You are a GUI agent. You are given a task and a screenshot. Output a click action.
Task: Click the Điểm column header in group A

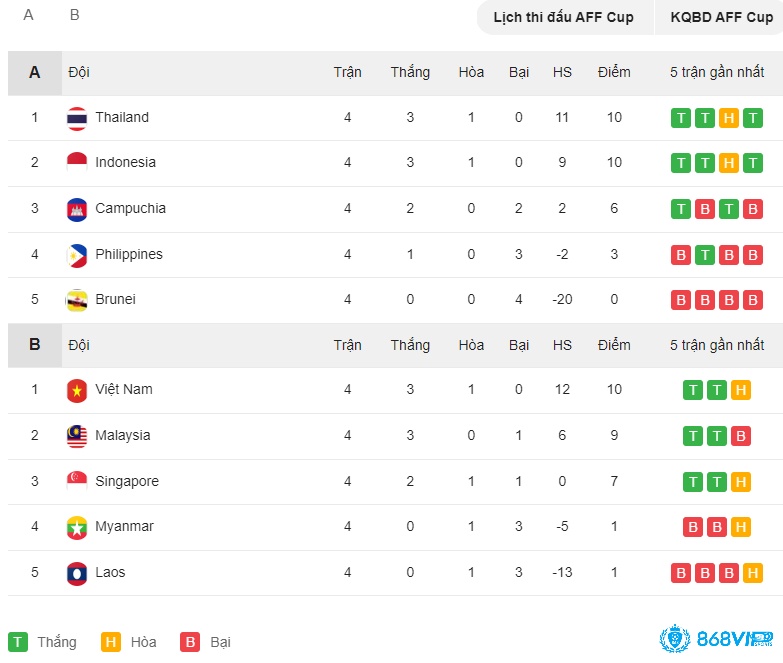(x=614, y=72)
